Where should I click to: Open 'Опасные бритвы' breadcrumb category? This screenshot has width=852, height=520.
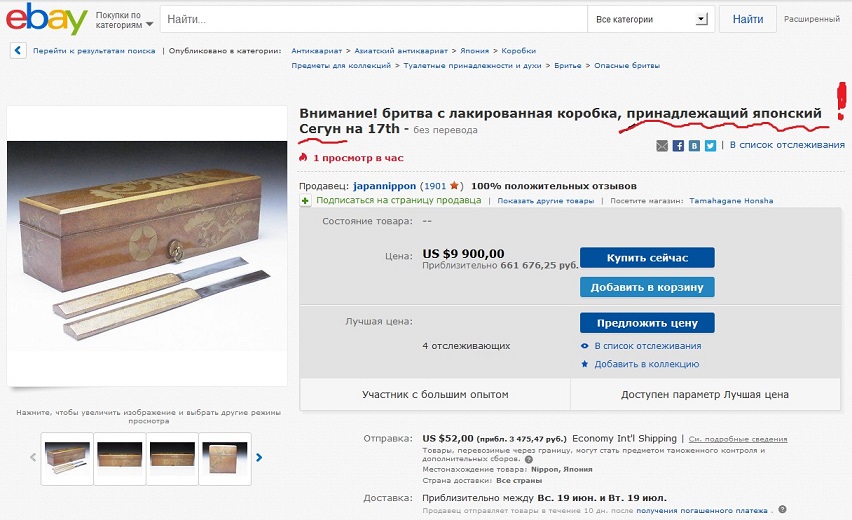coord(627,65)
